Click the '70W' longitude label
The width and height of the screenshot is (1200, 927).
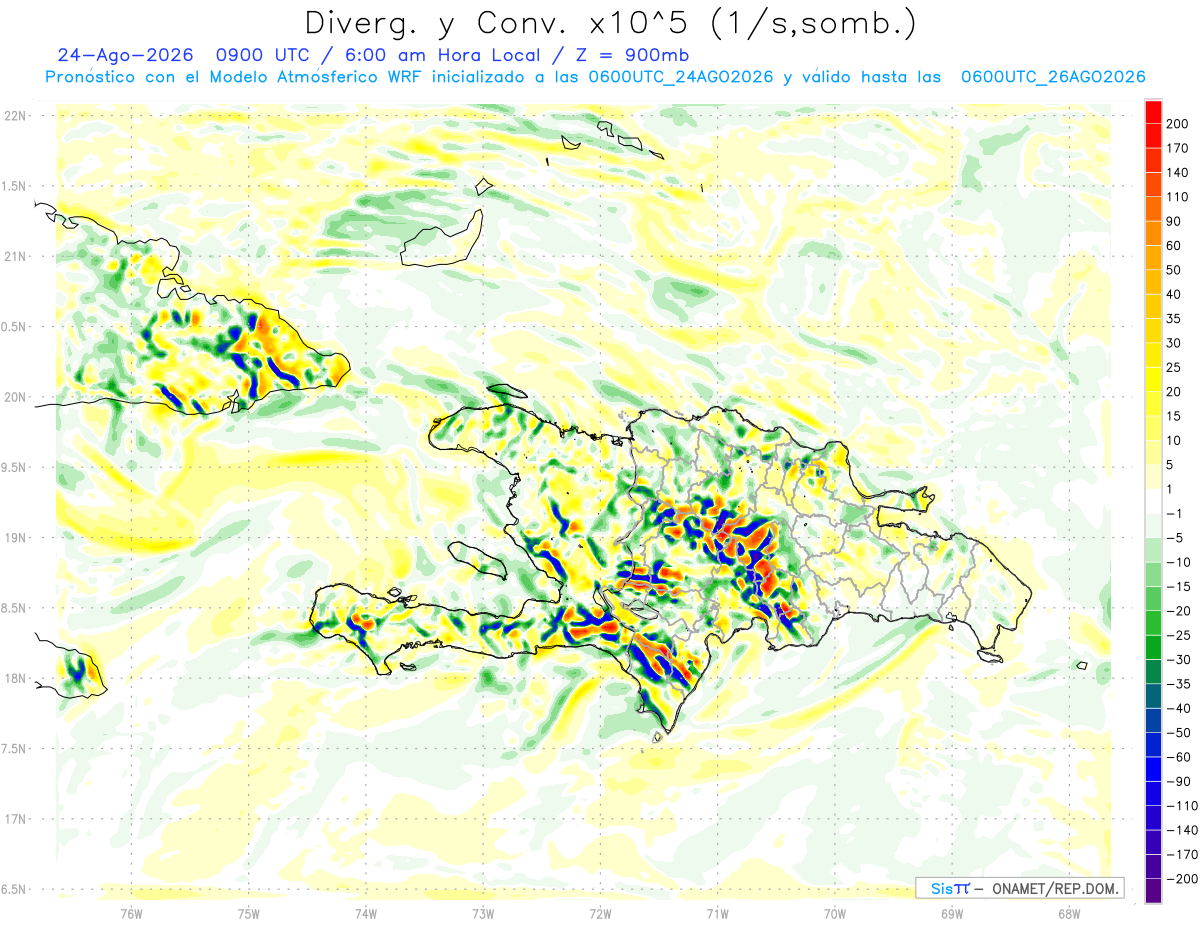tap(835, 913)
